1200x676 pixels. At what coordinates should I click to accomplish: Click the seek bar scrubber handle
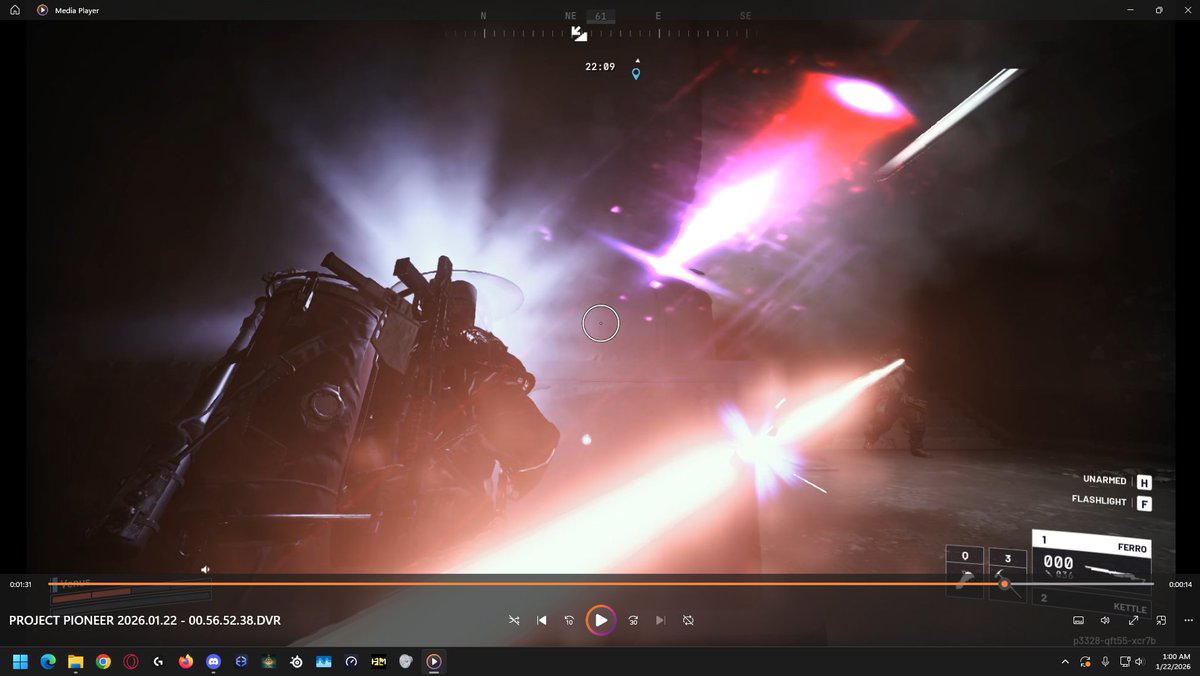[x=1004, y=584]
